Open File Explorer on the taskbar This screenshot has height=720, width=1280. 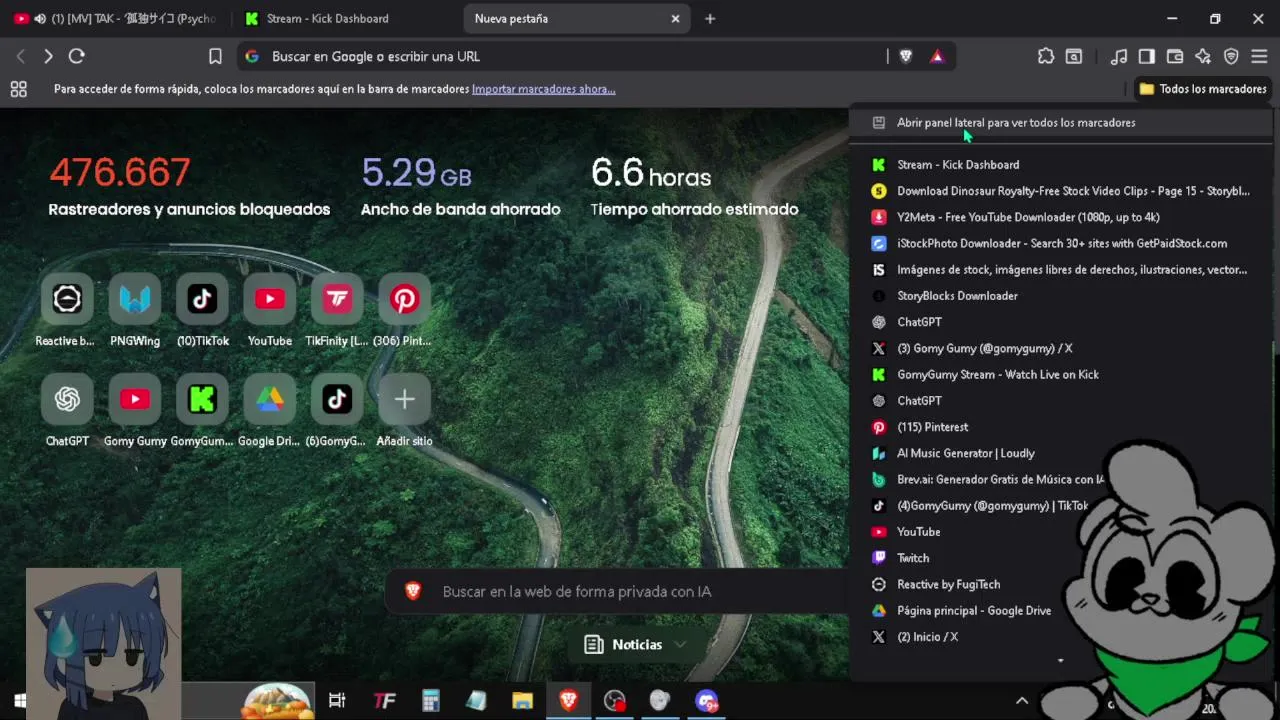[x=523, y=701]
